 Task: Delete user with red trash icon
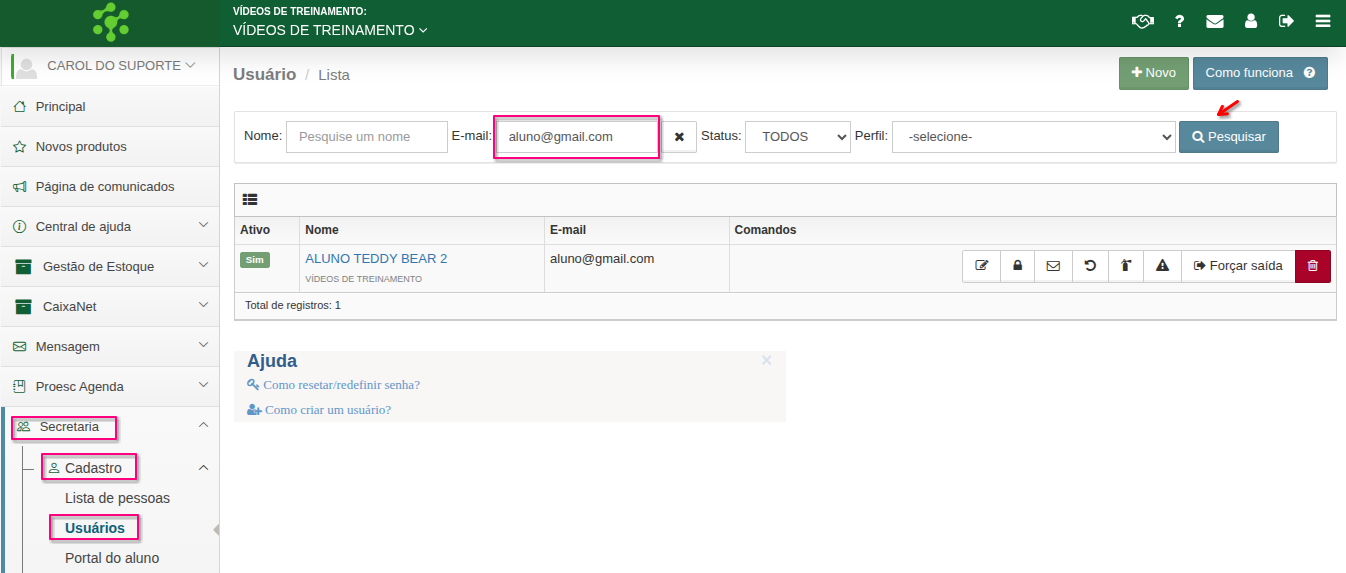(1313, 266)
